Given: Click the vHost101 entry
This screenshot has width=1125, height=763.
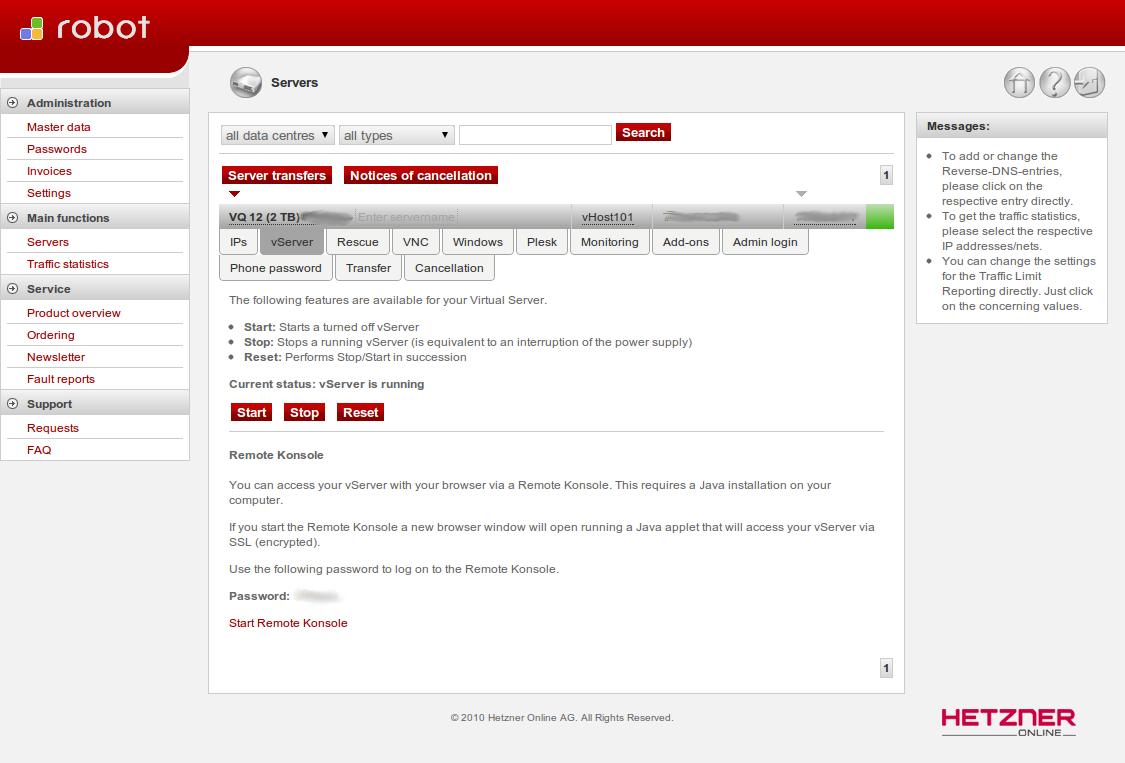Looking at the screenshot, I should click(607, 217).
